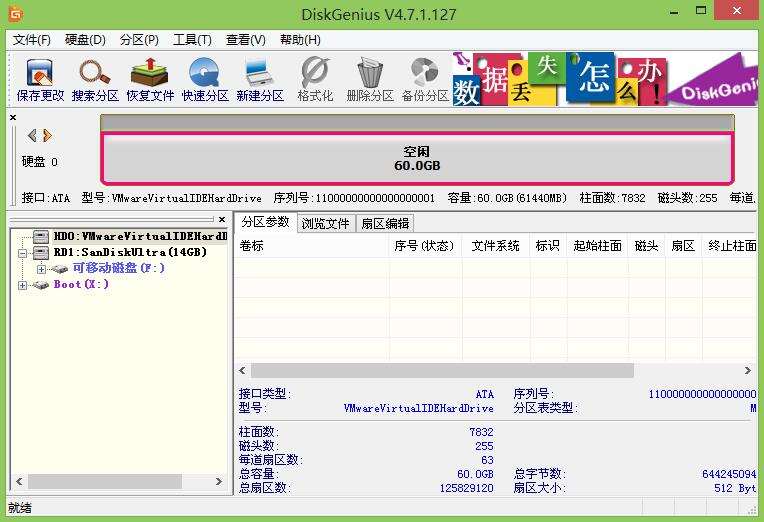The image size is (764, 522).
Task: Click the 512 Byt sector size value
Action: tap(735, 488)
